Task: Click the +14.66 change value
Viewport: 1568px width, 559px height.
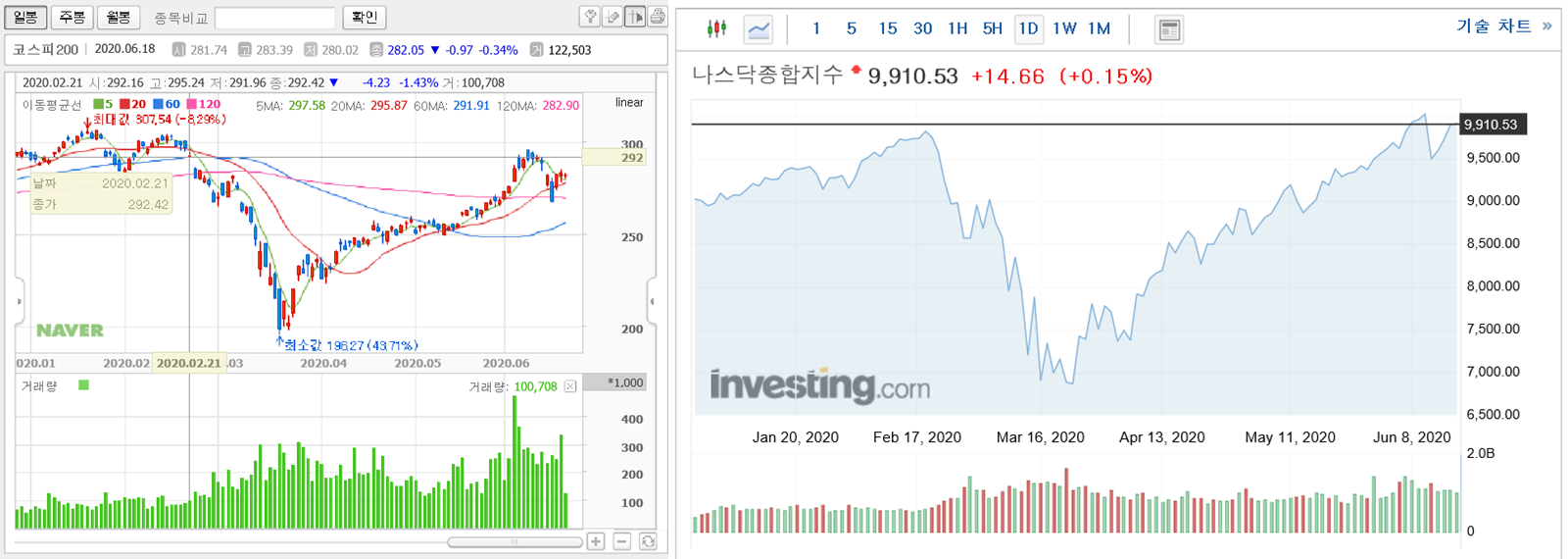Action: click(x=1007, y=76)
